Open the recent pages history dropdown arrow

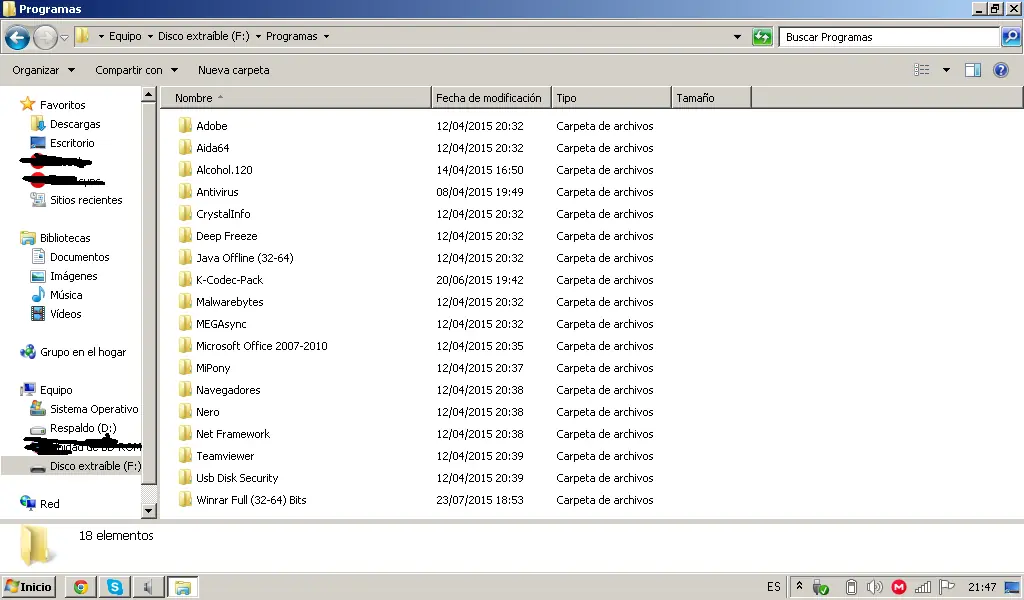pyautogui.click(x=64, y=38)
